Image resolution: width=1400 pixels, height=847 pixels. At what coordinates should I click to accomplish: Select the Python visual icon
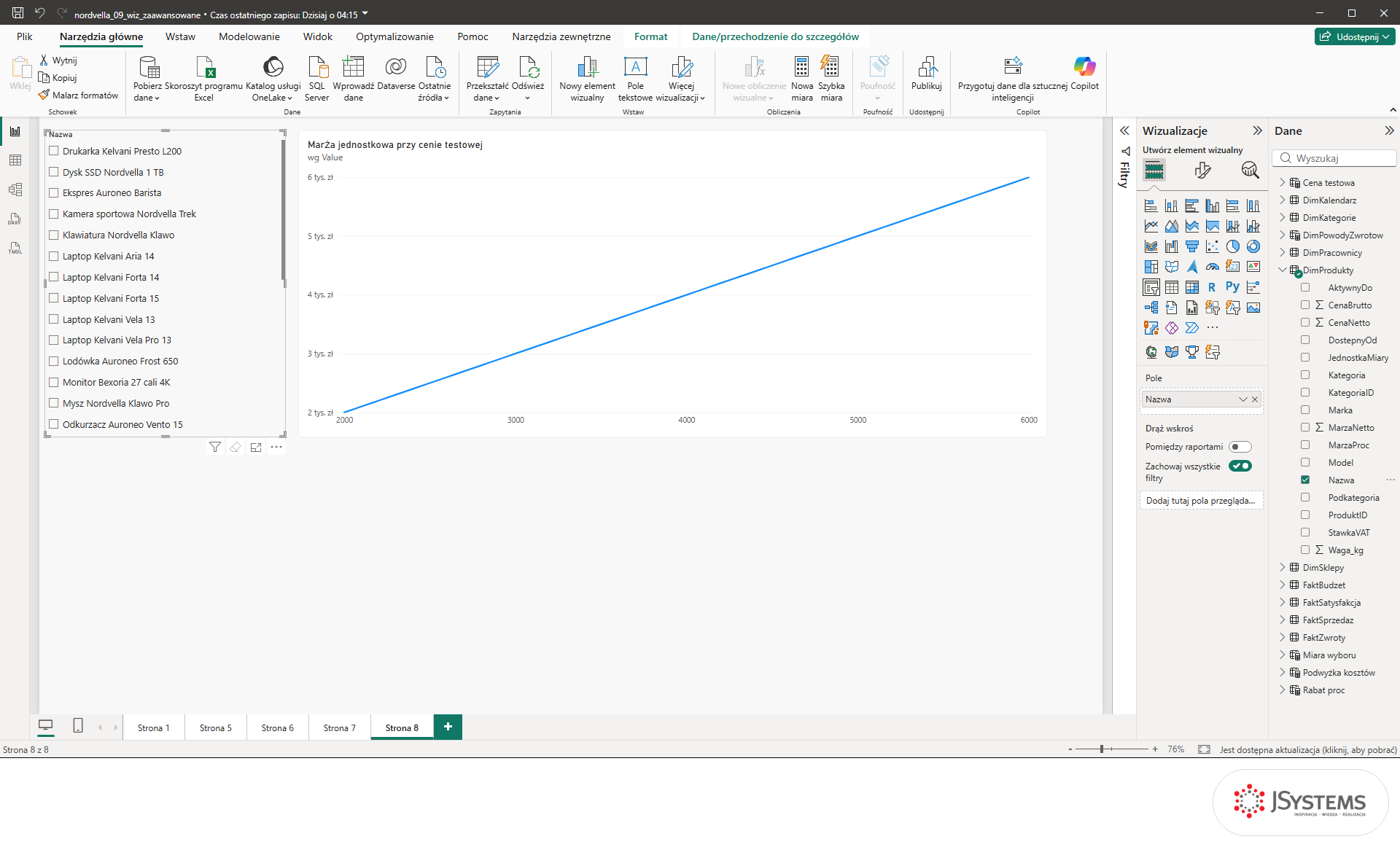[x=1232, y=287]
